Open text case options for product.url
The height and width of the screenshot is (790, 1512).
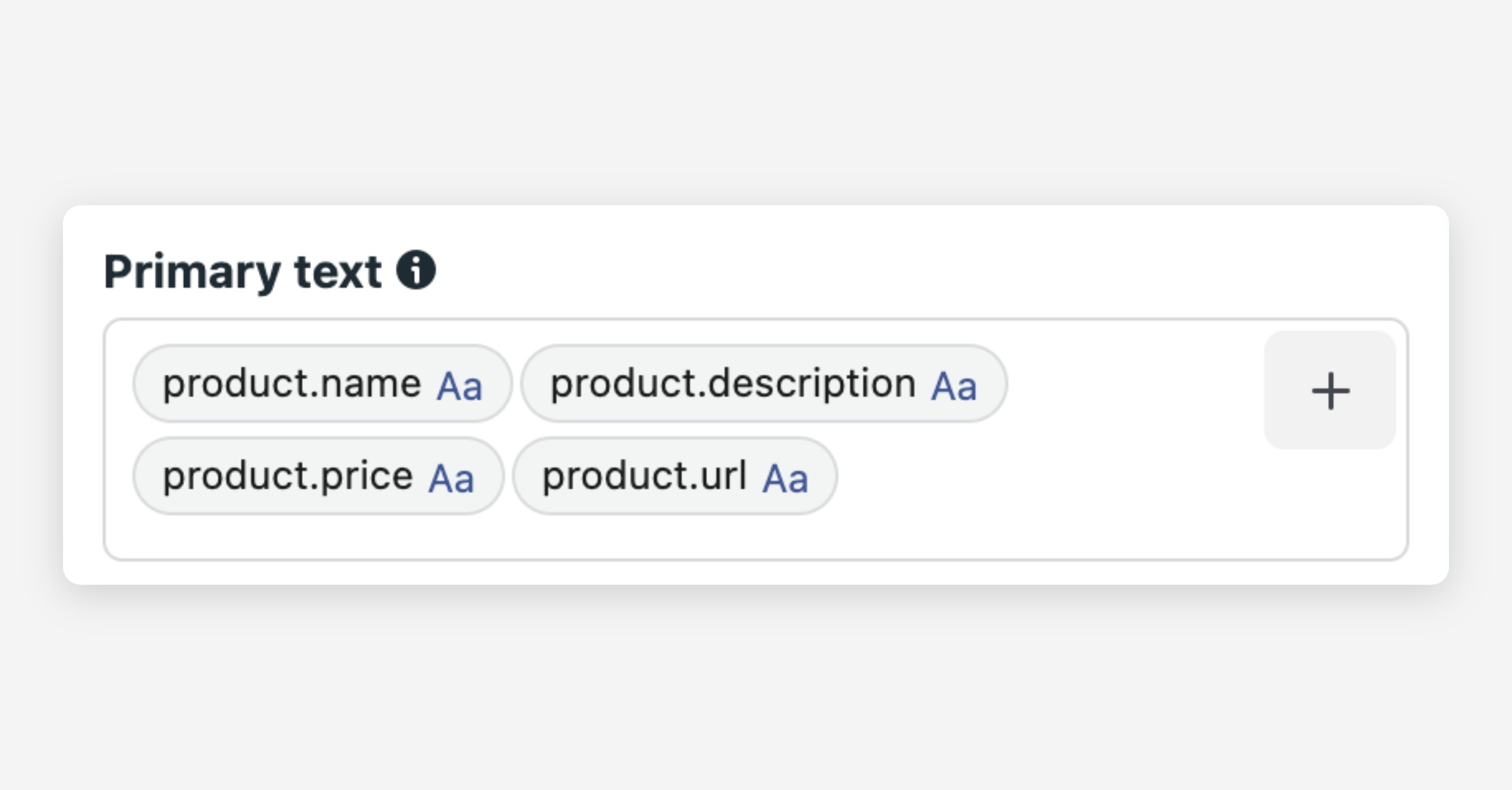[x=785, y=478]
